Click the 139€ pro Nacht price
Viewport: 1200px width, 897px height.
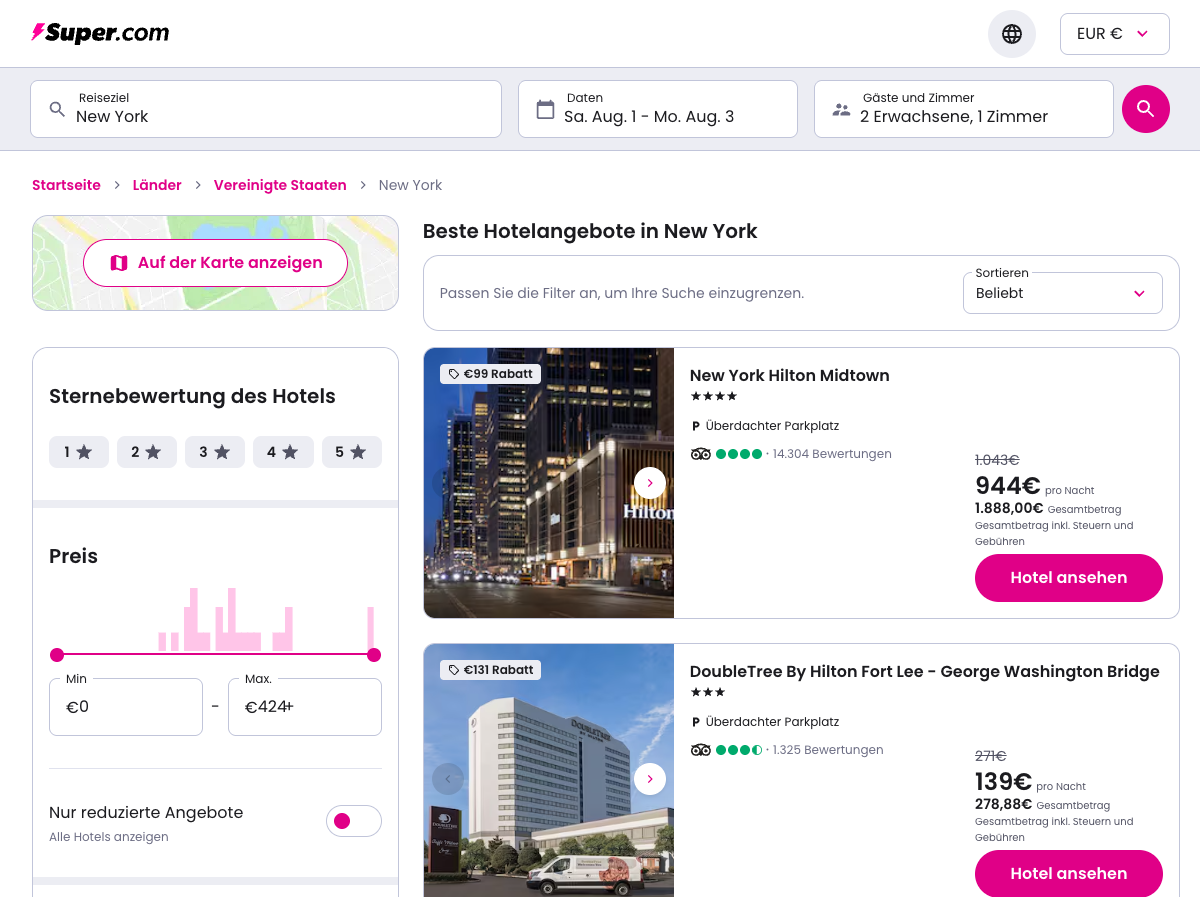click(x=1030, y=783)
